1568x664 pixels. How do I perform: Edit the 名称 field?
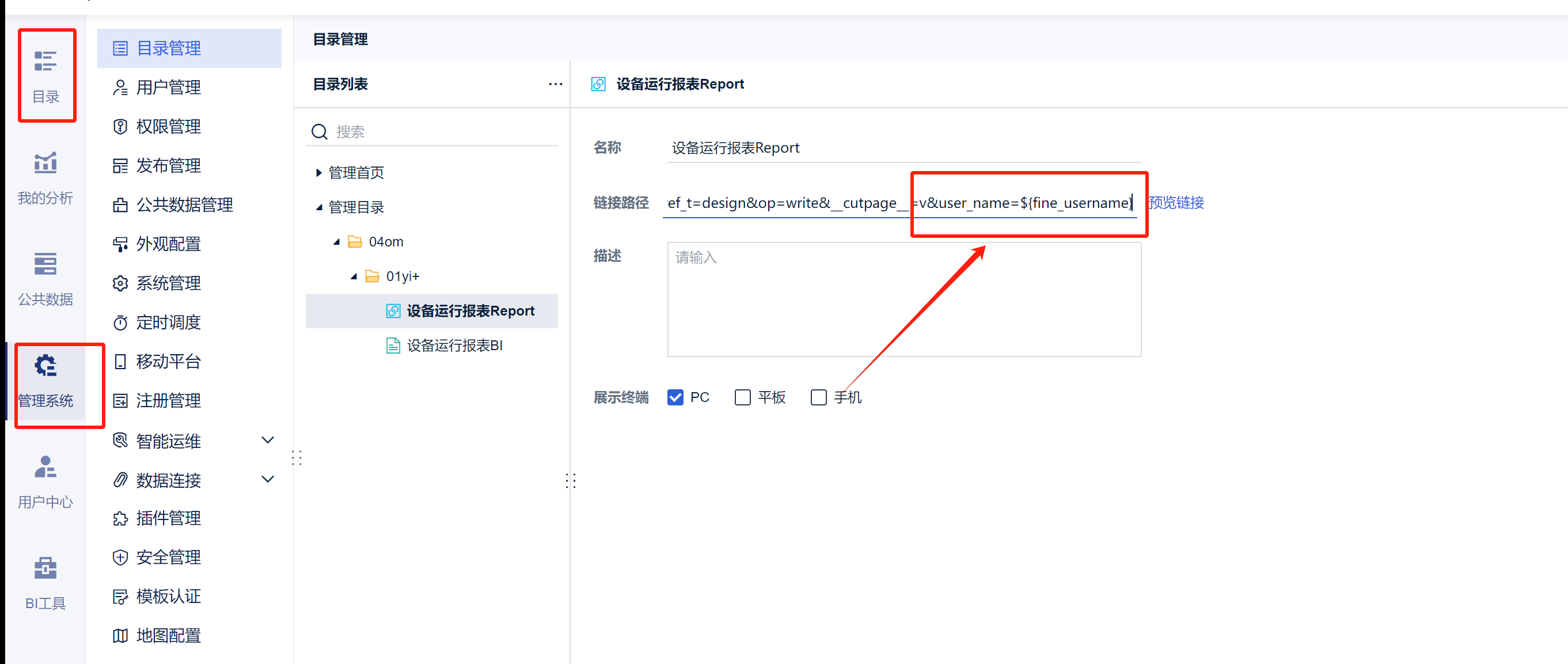tap(904, 148)
